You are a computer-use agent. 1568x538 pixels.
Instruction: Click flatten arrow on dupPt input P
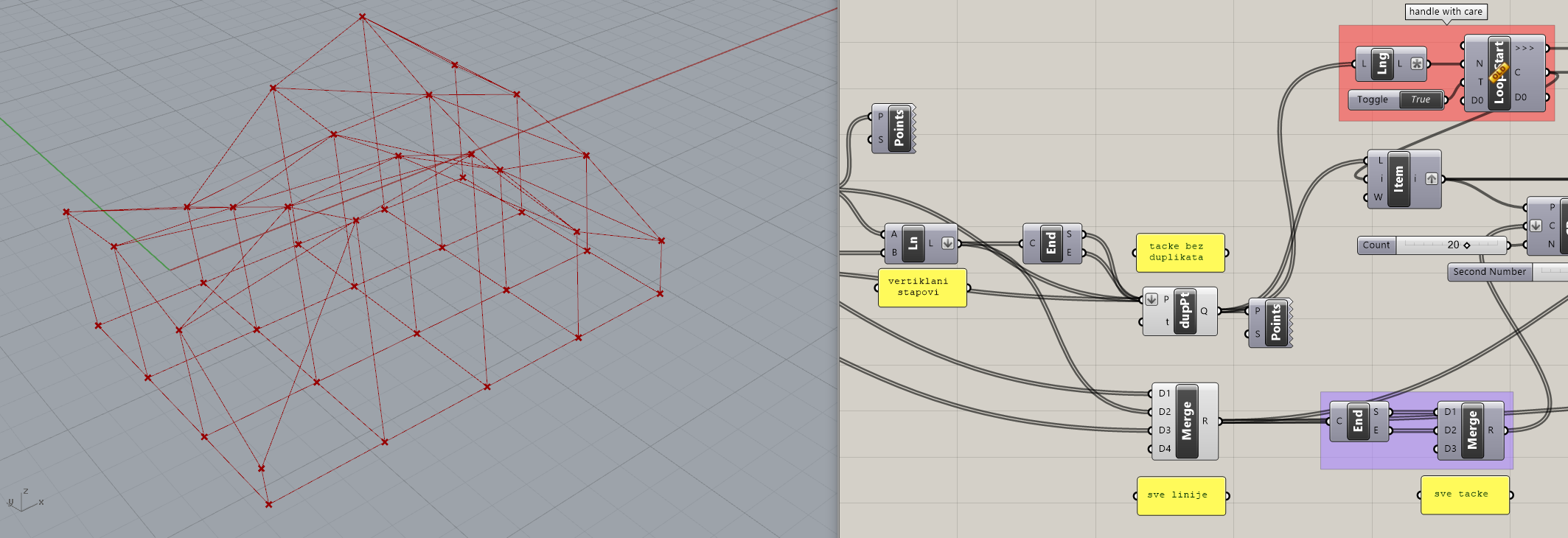pyautogui.click(x=1151, y=299)
